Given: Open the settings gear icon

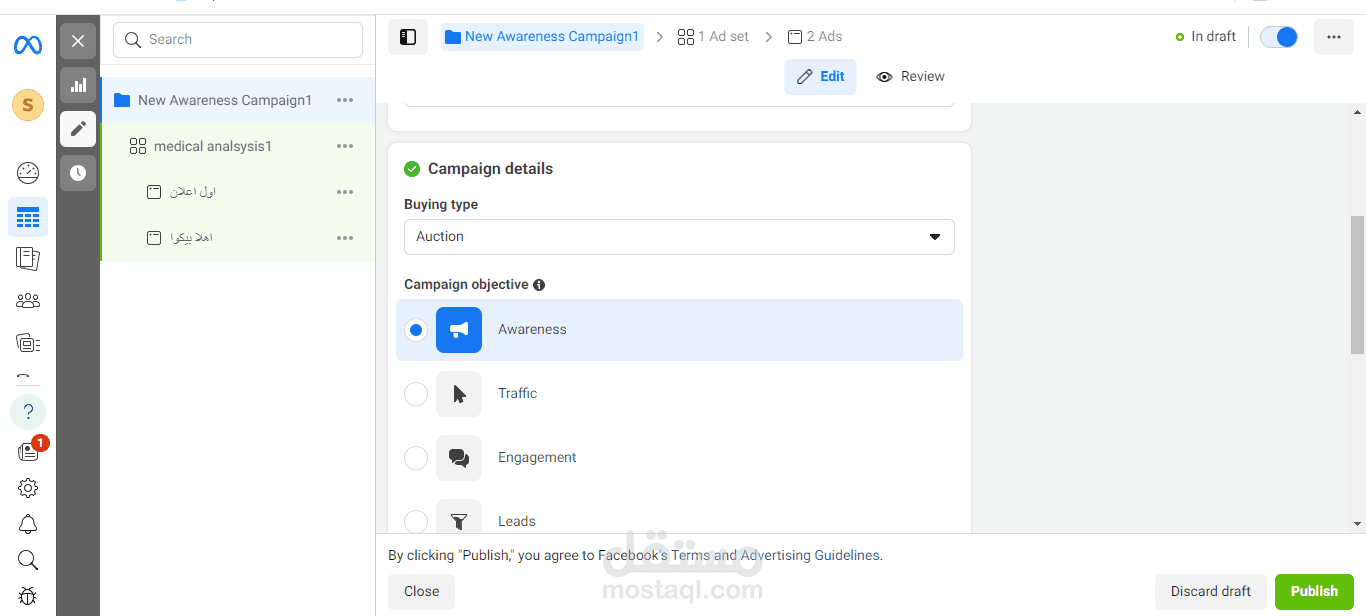Looking at the screenshot, I should (x=28, y=488).
